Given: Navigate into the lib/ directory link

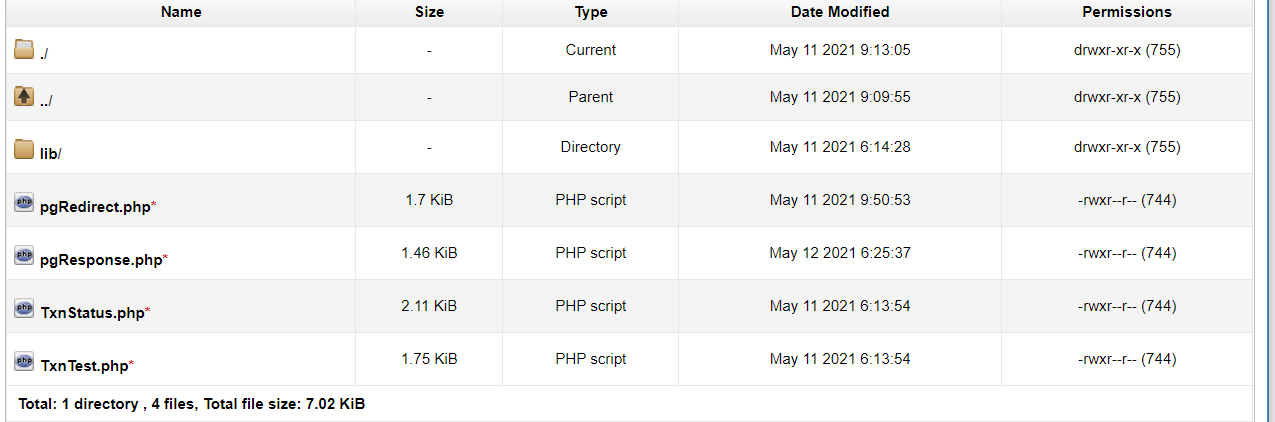Looking at the screenshot, I should [51, 154].
